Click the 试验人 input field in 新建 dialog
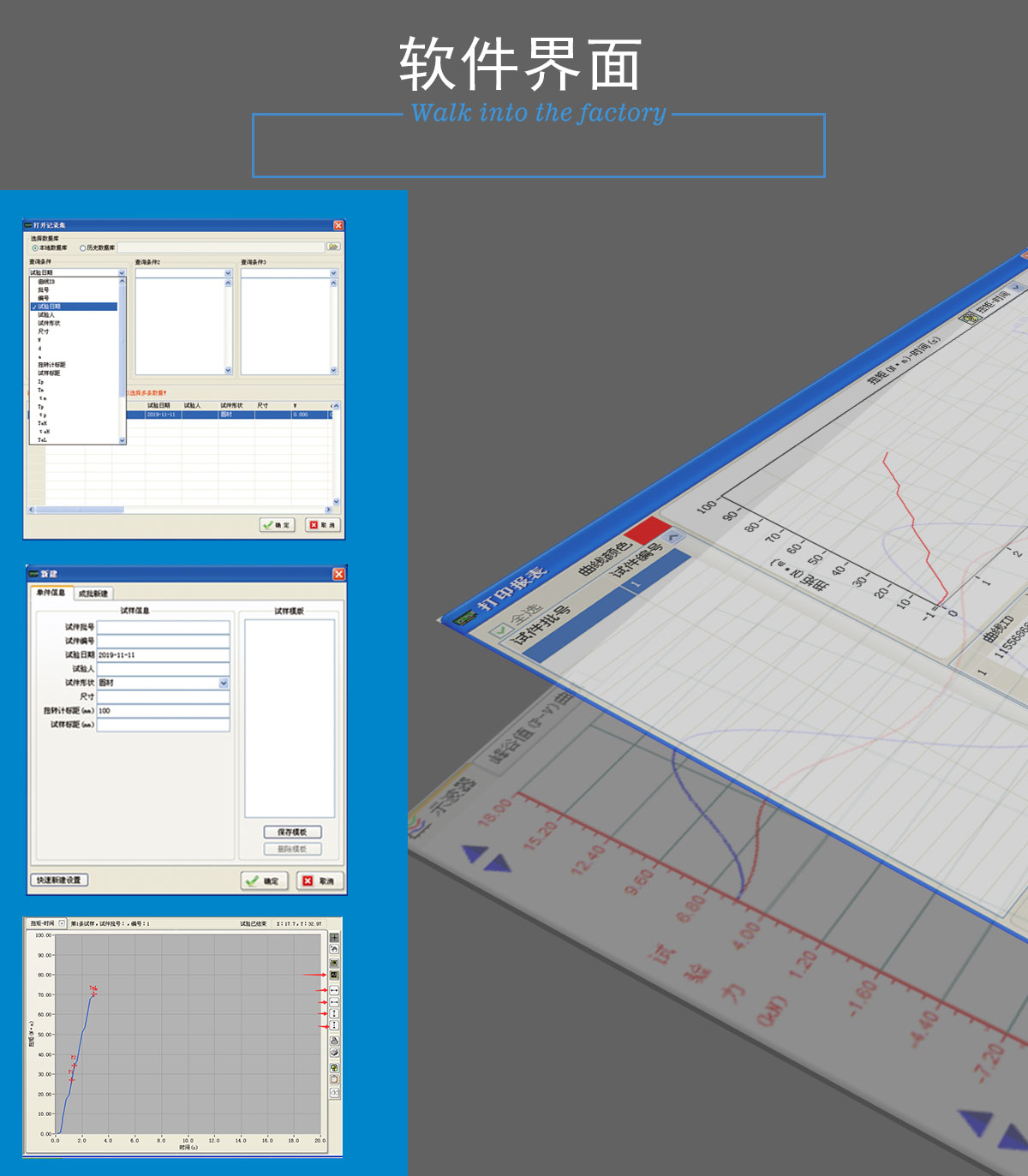Image resolution: width=1028 pixels, height=1176 pixels. pos(164,669)
